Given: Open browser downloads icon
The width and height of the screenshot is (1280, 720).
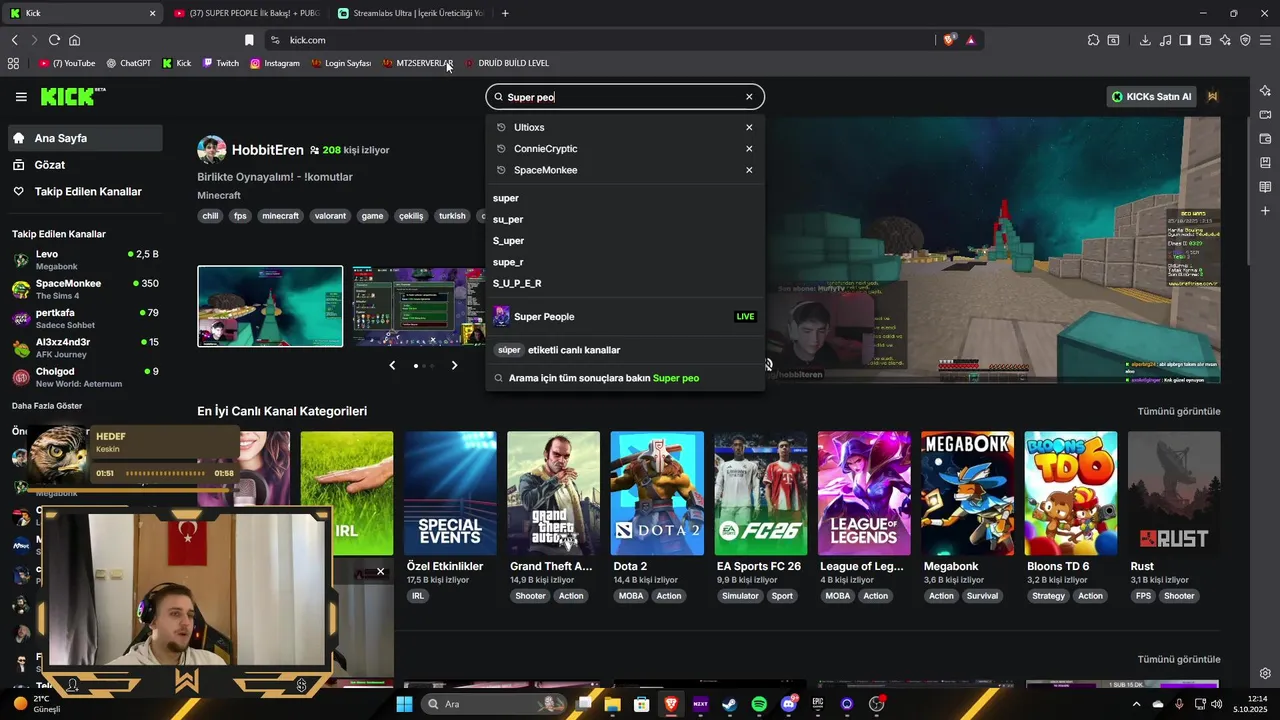Looking at the screenshot, I should [x=1145, y=40].
